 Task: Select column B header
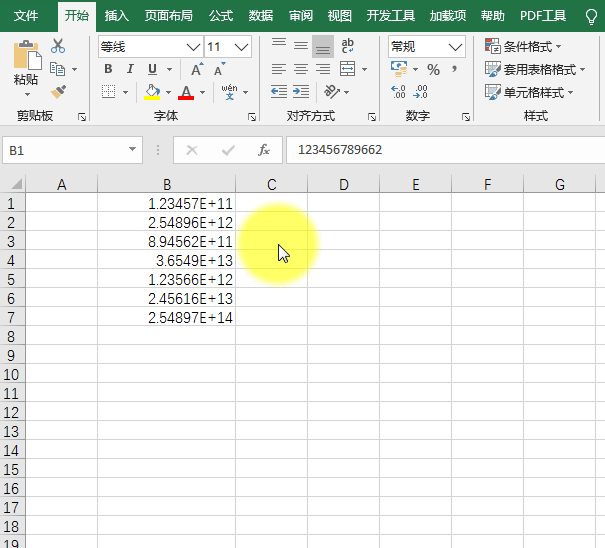point(167,184)
